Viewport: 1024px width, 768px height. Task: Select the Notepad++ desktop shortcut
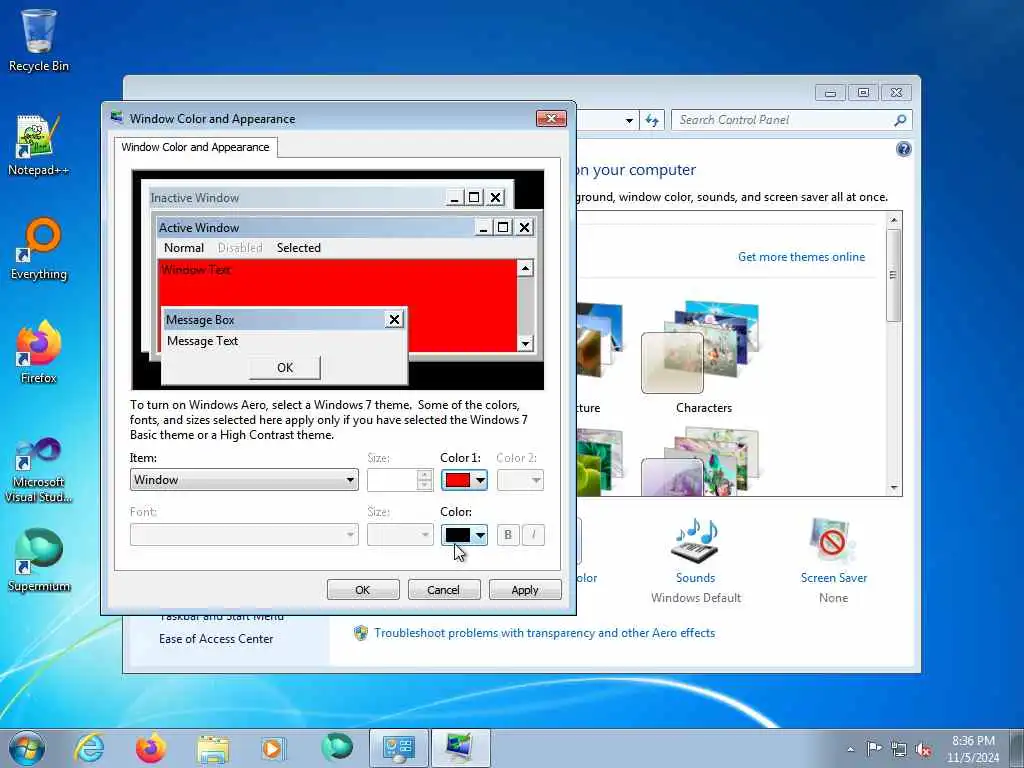coord(39,145)
